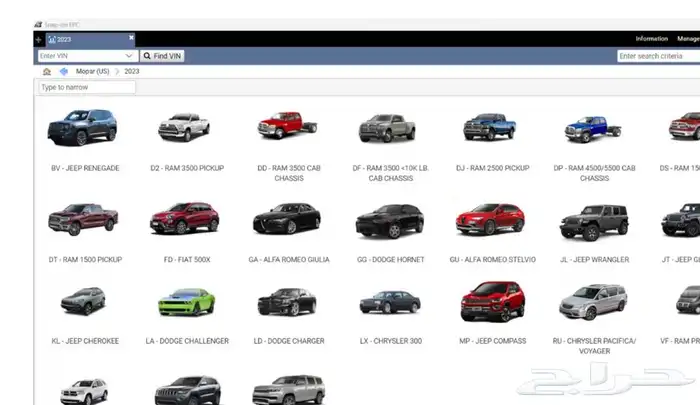This screenshot has width=700, height=405.
Task: Open DJ - RAM 2500 Pickup thumbnail
Action: click(489, 127)
